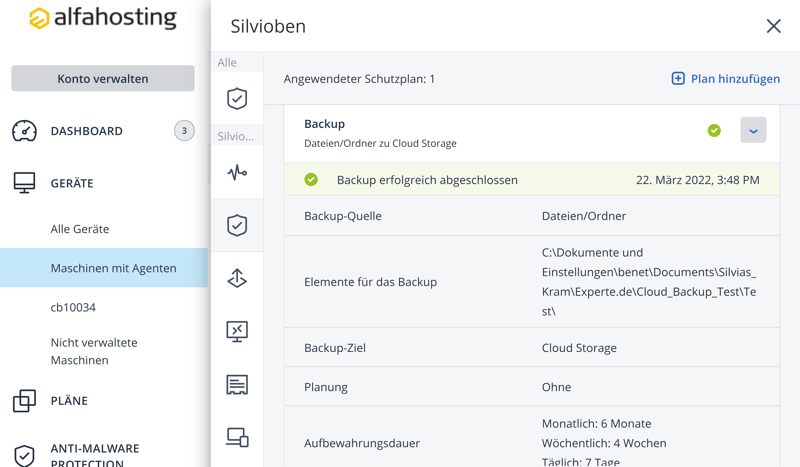Click the green backup status checkmark
Viewport: 800px width, 467px height.
pos(714,130)
